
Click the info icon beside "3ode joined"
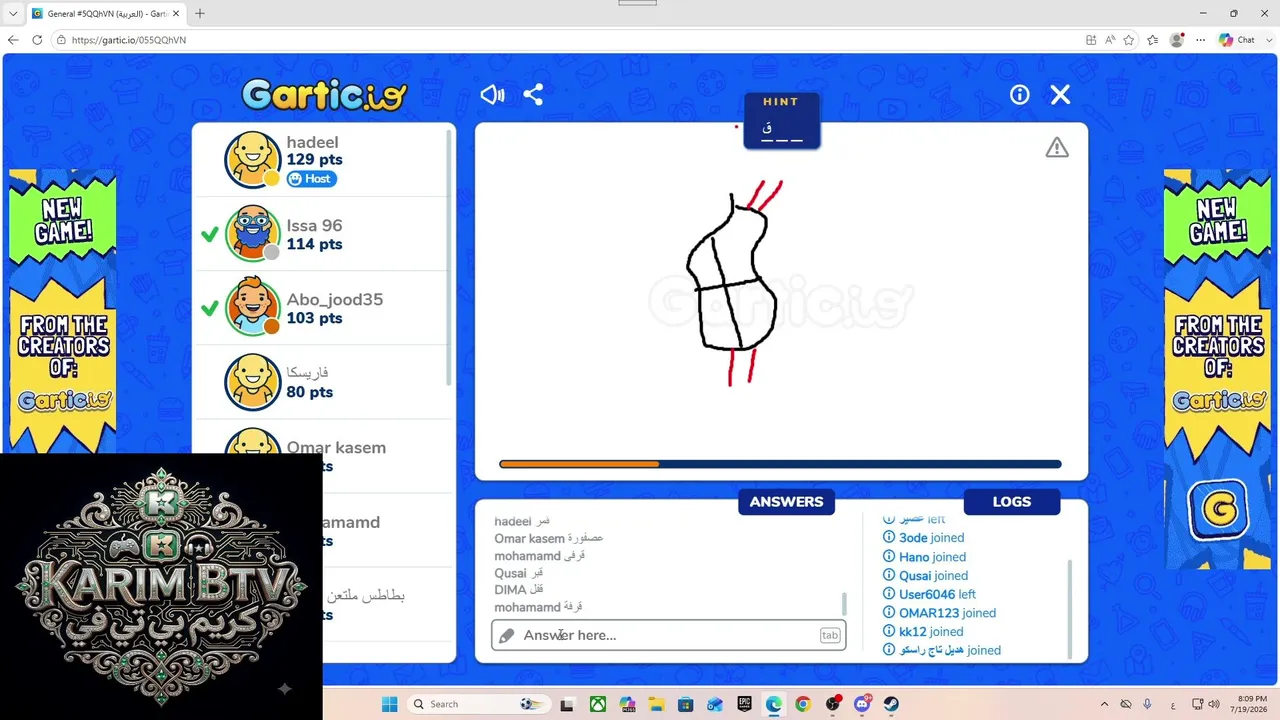click(889, 538)
